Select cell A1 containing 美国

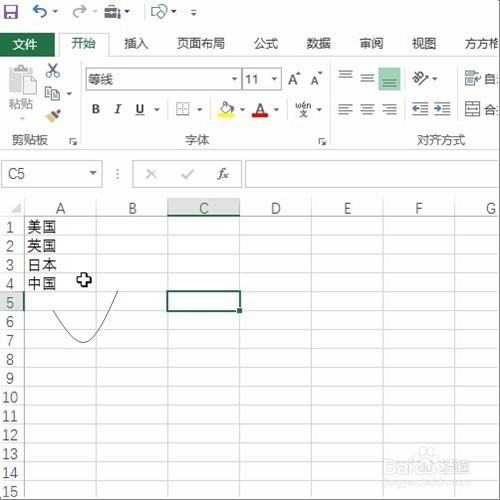tap(60, 227)
